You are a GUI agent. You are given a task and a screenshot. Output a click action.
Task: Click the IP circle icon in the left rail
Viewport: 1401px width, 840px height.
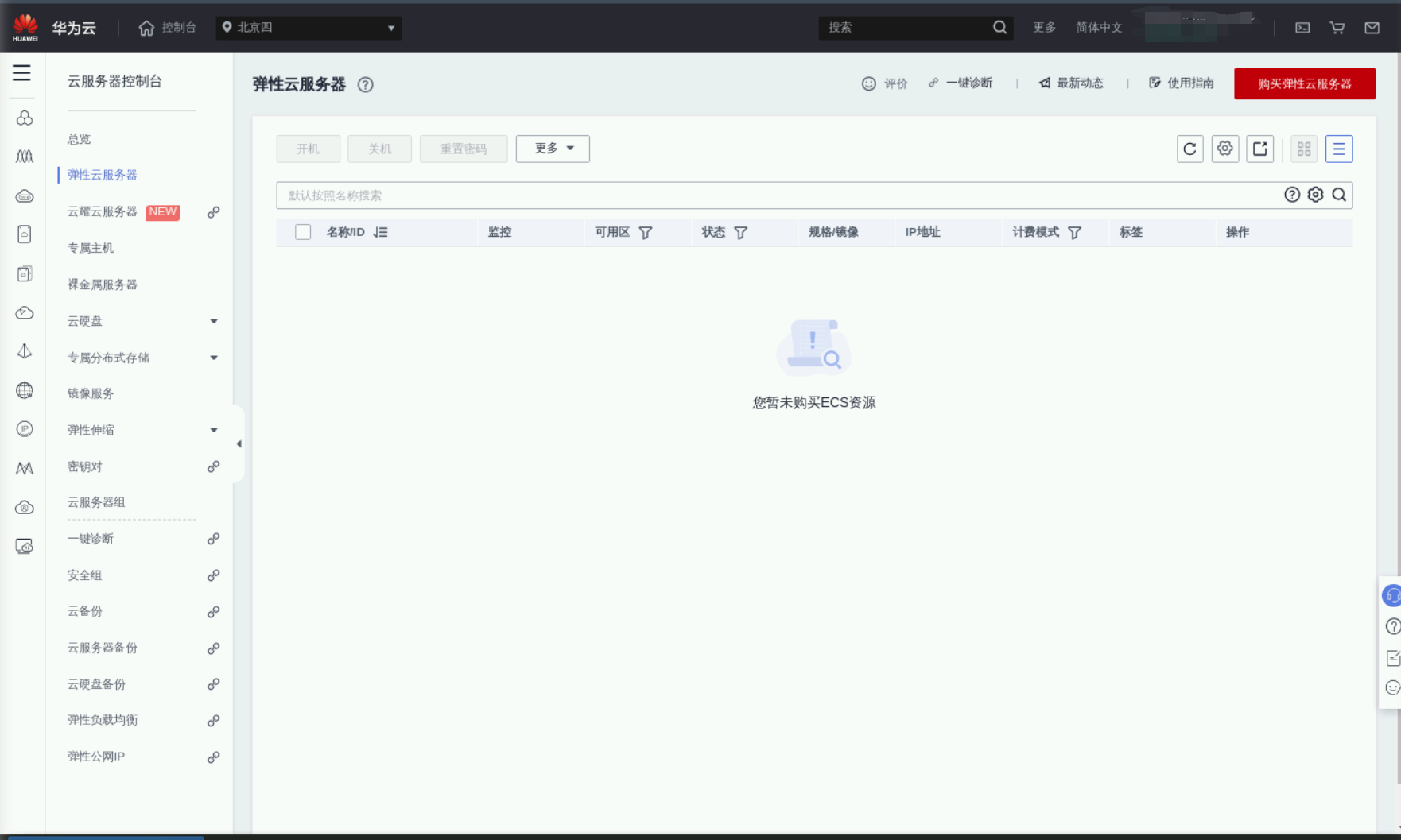pos(25,429)
